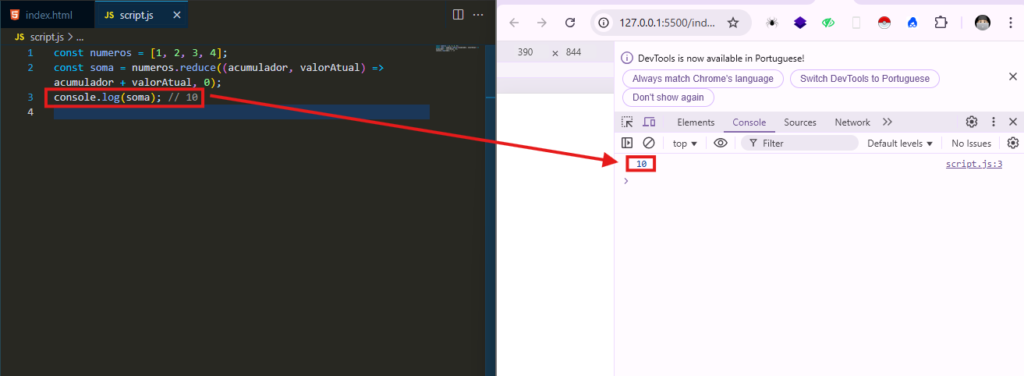Close the DevTools panel
The image size is (1024, 376).
click(1013, 122)
